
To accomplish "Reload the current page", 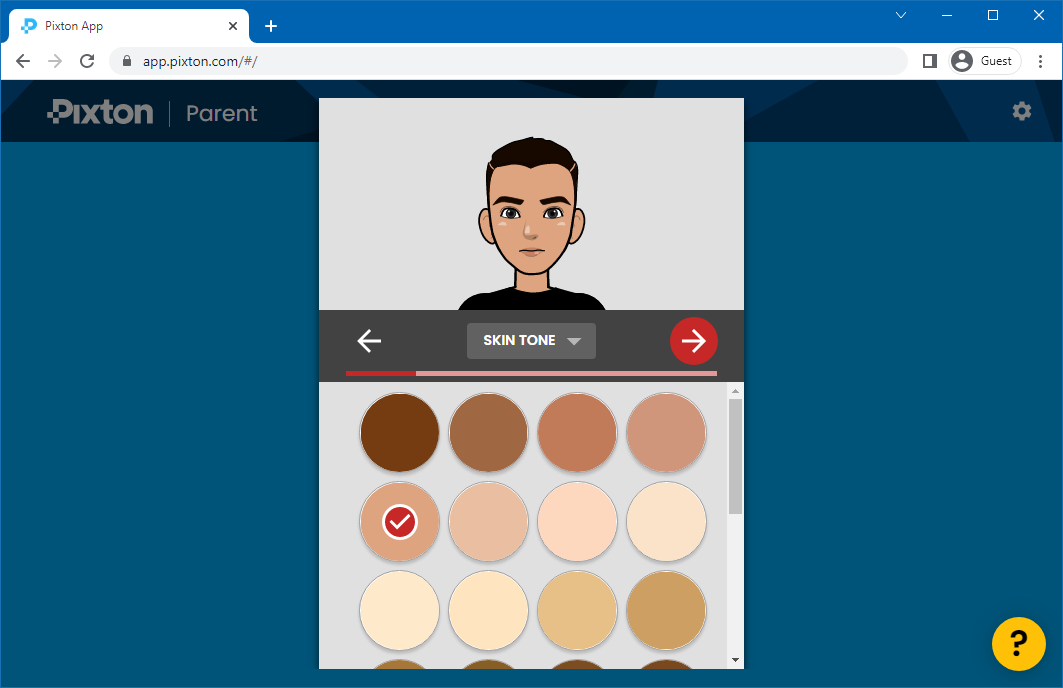I will coord(87,60).
